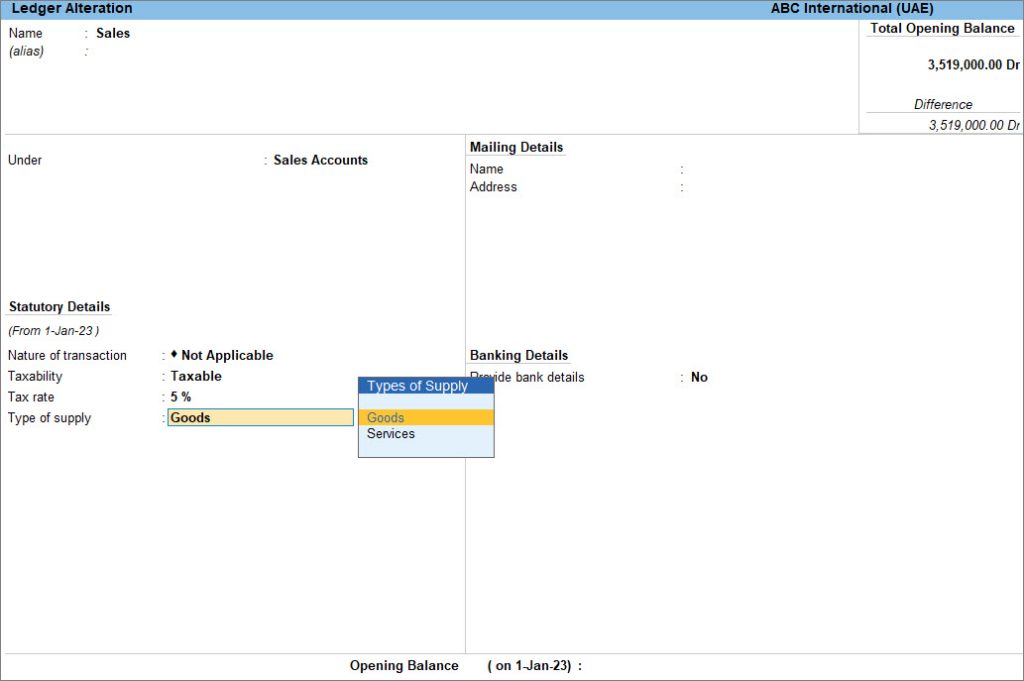1024x681 pixels.
Task: Edit the ledger Name "Sales"
Action: tap(113, 33)
